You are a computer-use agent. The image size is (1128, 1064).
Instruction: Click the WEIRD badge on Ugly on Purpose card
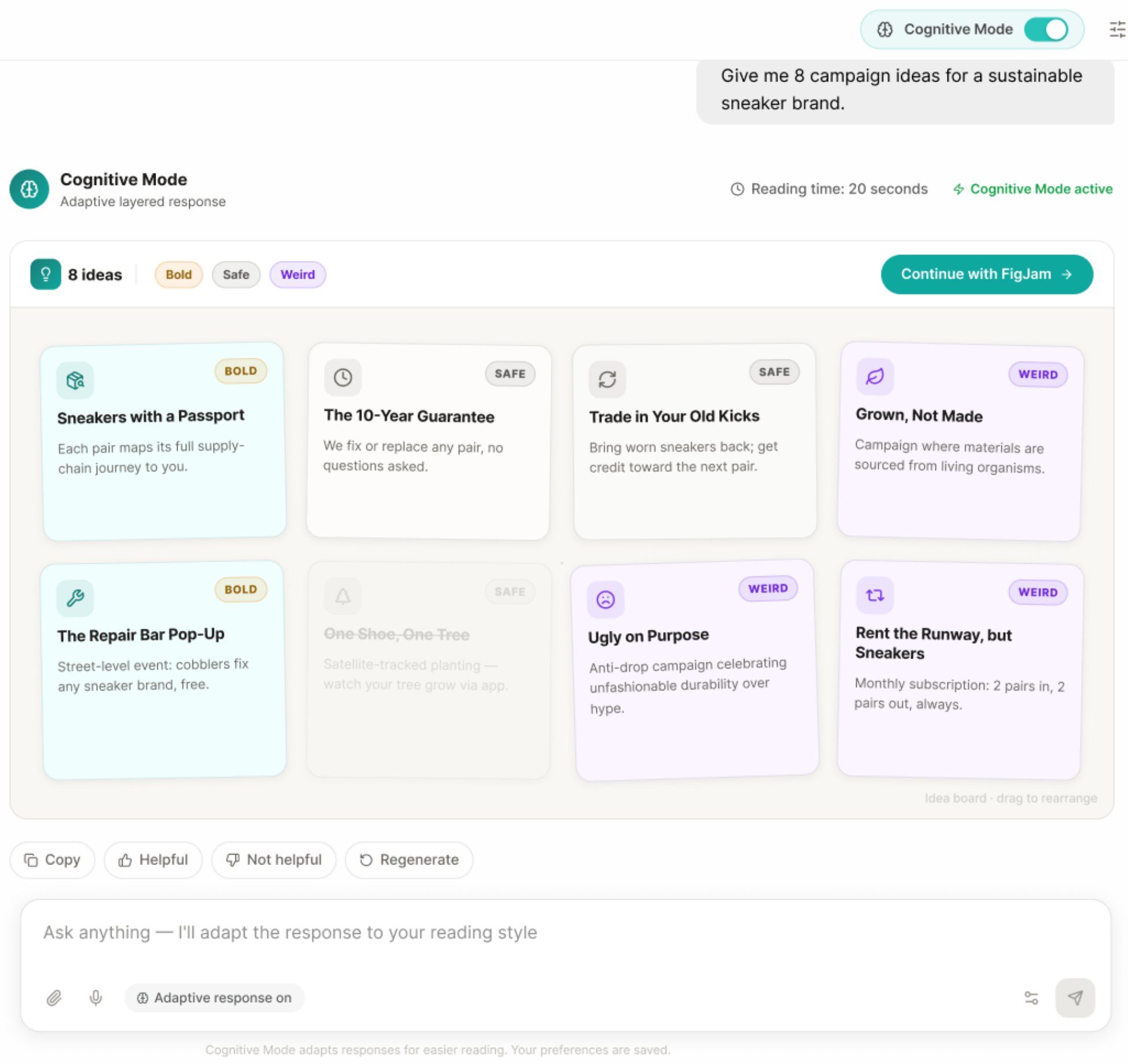pos(768,589)
